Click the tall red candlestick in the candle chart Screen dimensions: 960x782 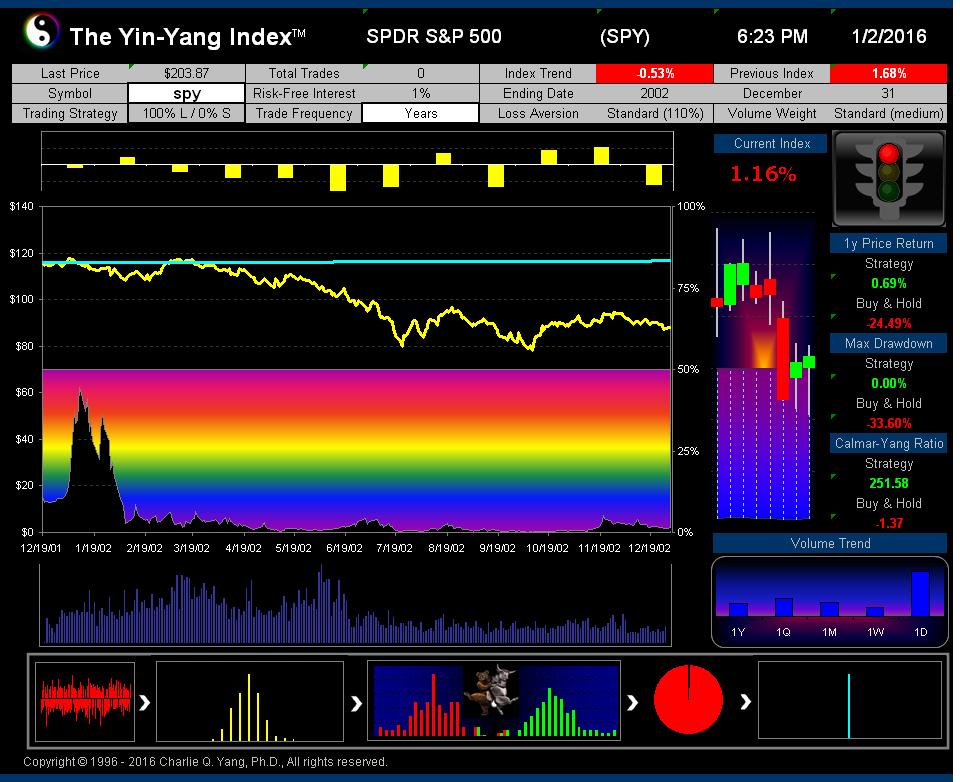pos(783,359)
